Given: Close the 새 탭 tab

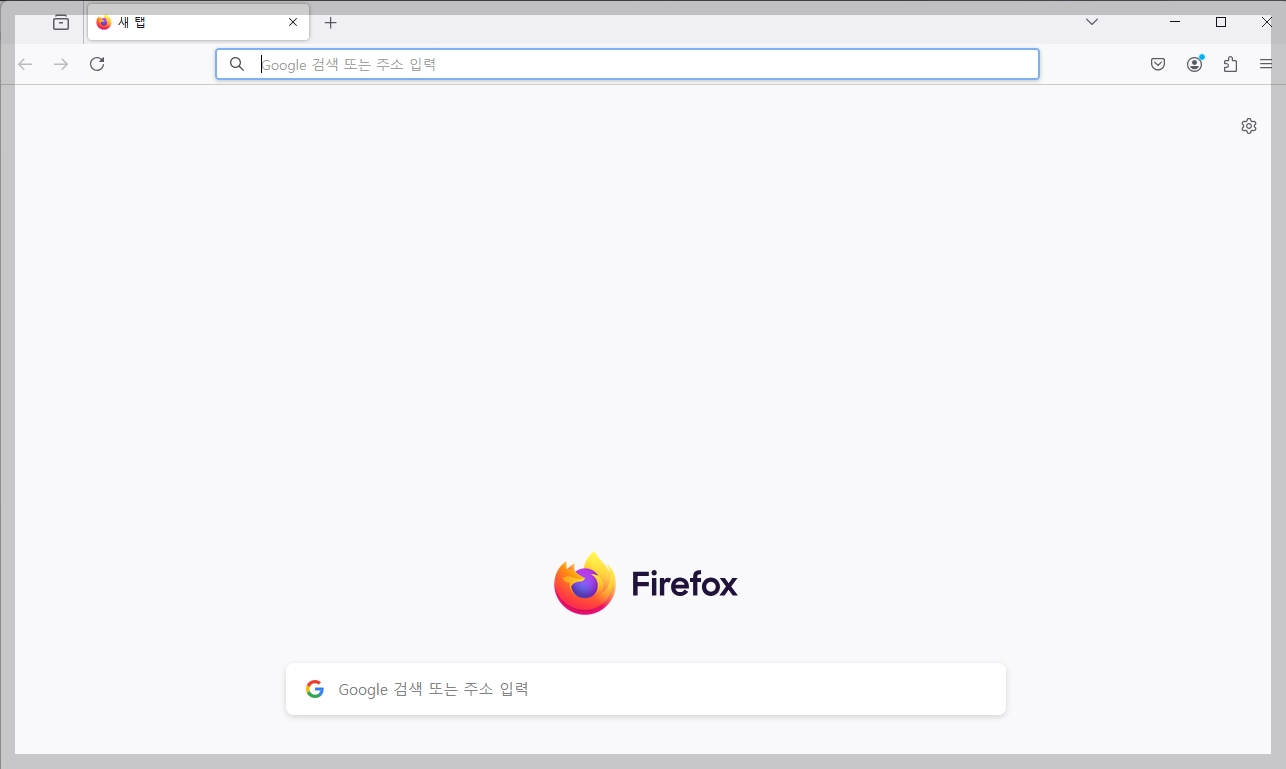Looking at the screenshot, I should (x=293, y=22).
